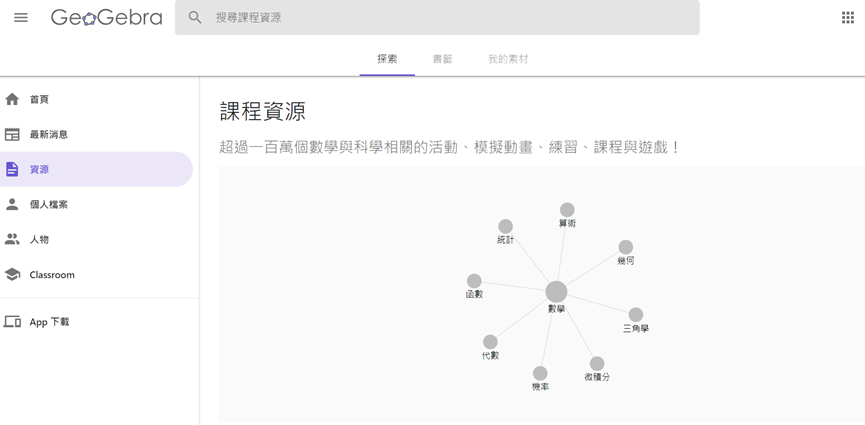865x425 pixels.
Task: Switch to the 書籤 tab
Action: pos(442,59)
